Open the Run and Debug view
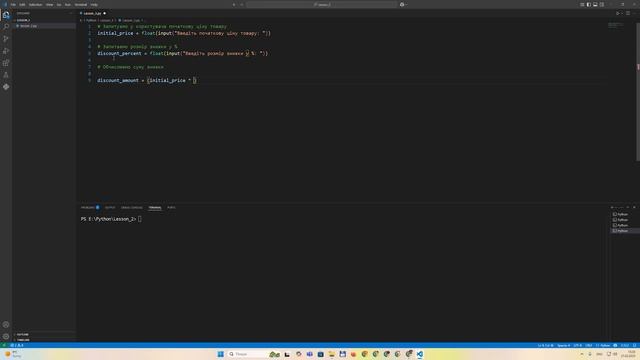 pos(6,51)
